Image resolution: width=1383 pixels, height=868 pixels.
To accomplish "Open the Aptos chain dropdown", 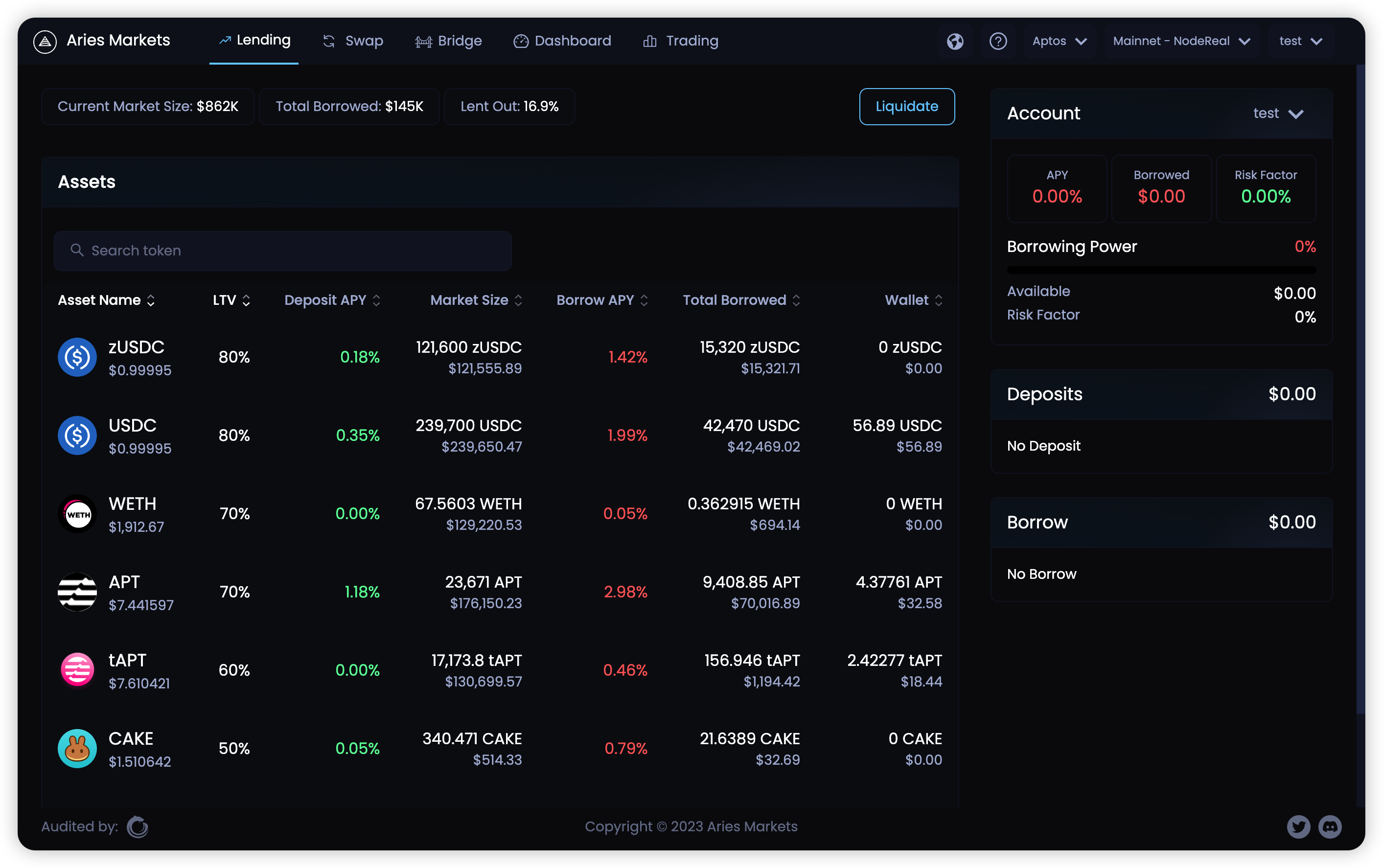I will tap(1059, 41).
